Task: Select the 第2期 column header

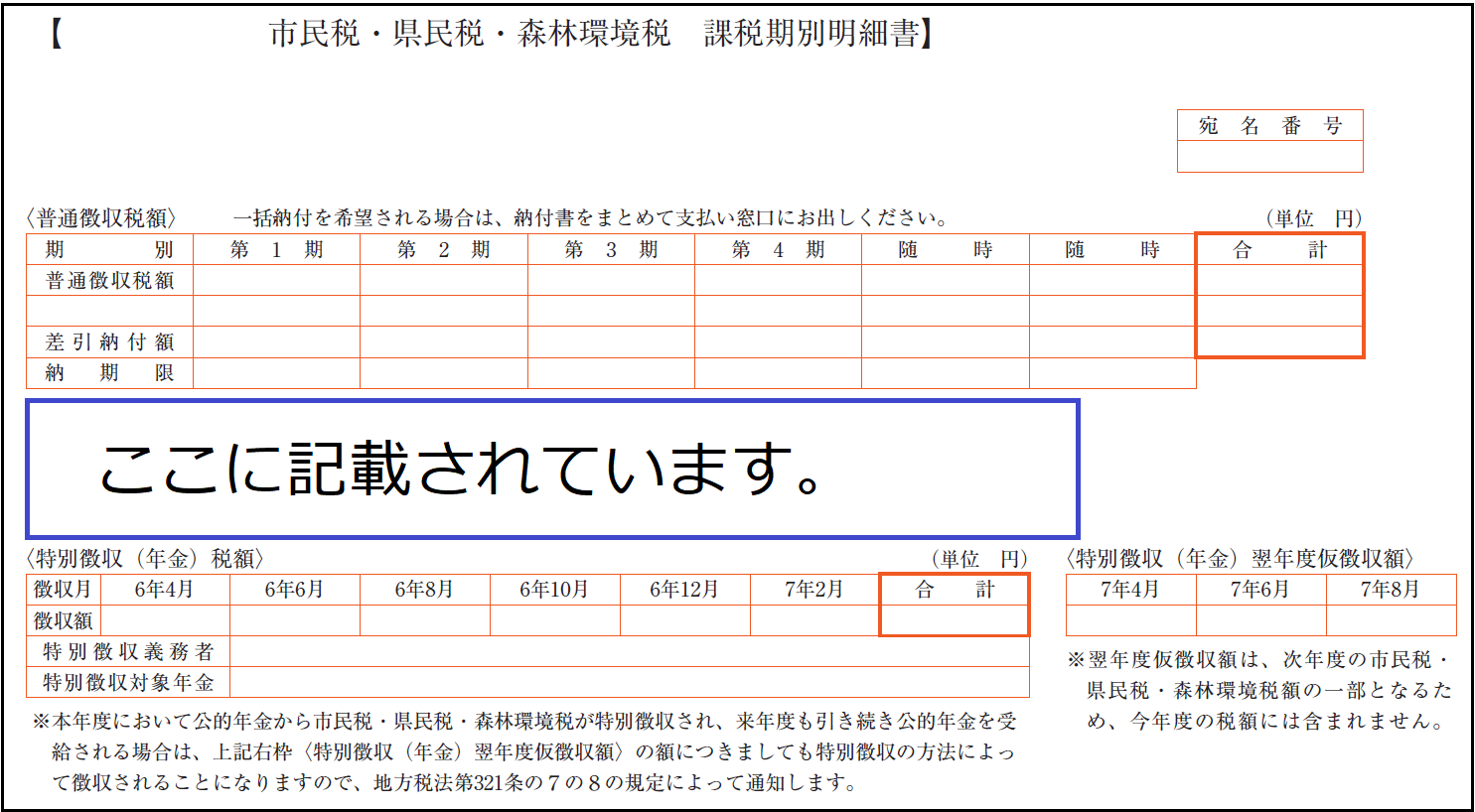Action: coord(441,250)
